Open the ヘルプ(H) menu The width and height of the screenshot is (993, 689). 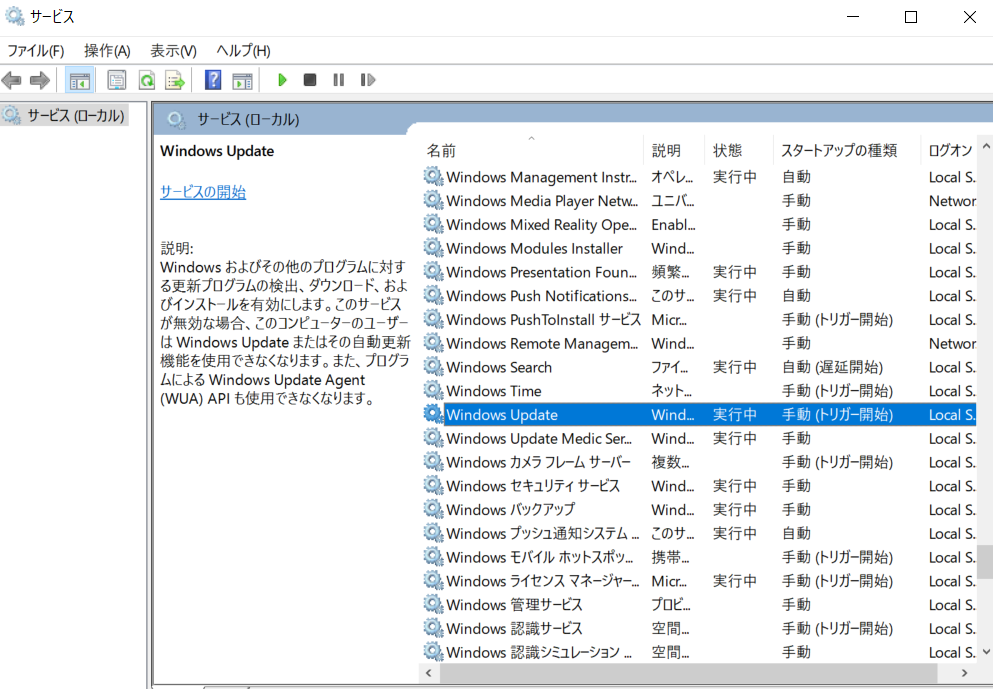click(x=243, y=51)
